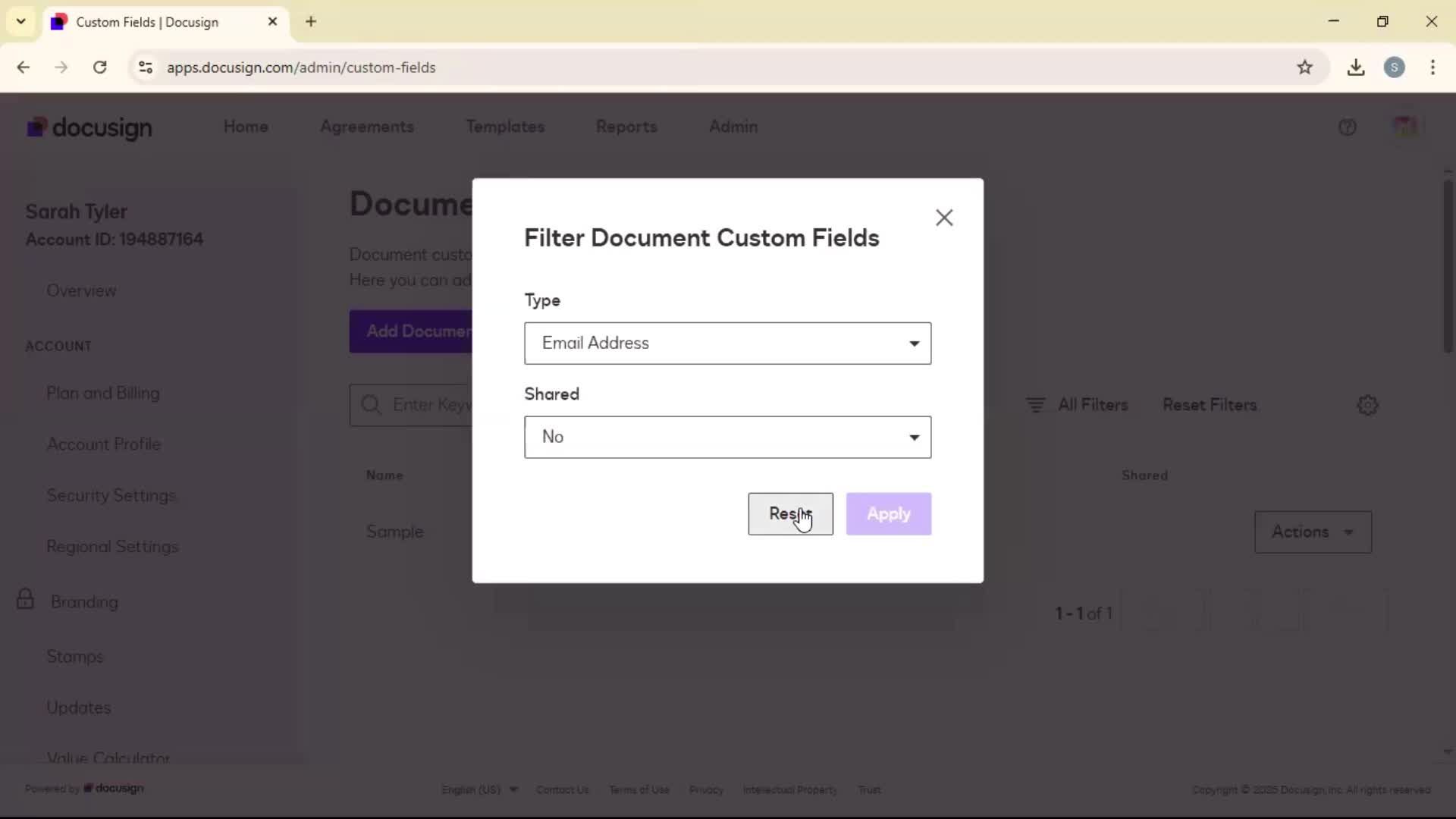Screen dimensions: 1456x819
Task: Open Stamps in the sidebar
Action: click(74, 656)
